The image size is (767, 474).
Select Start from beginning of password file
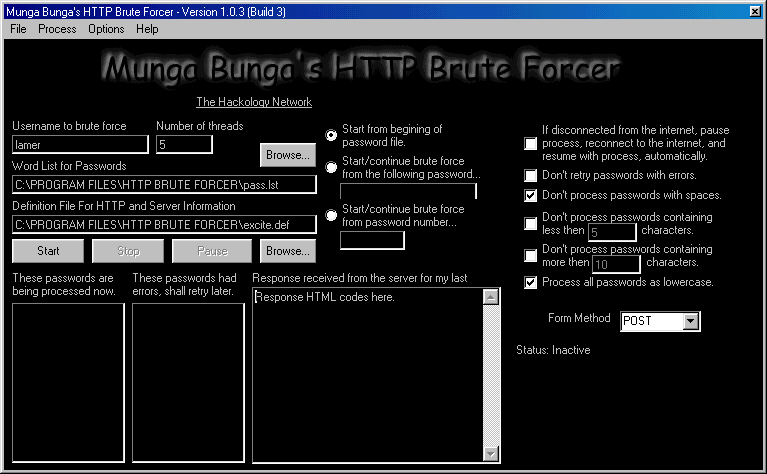point(332,135)
